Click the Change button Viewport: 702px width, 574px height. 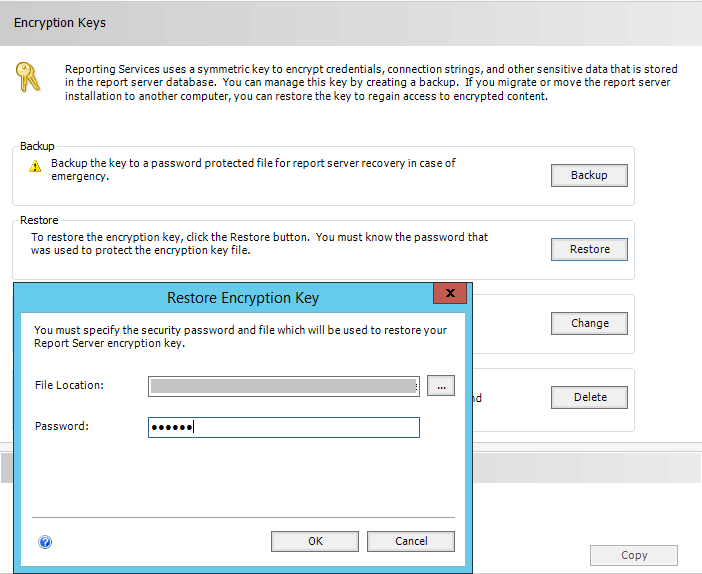tap(589, 323)
